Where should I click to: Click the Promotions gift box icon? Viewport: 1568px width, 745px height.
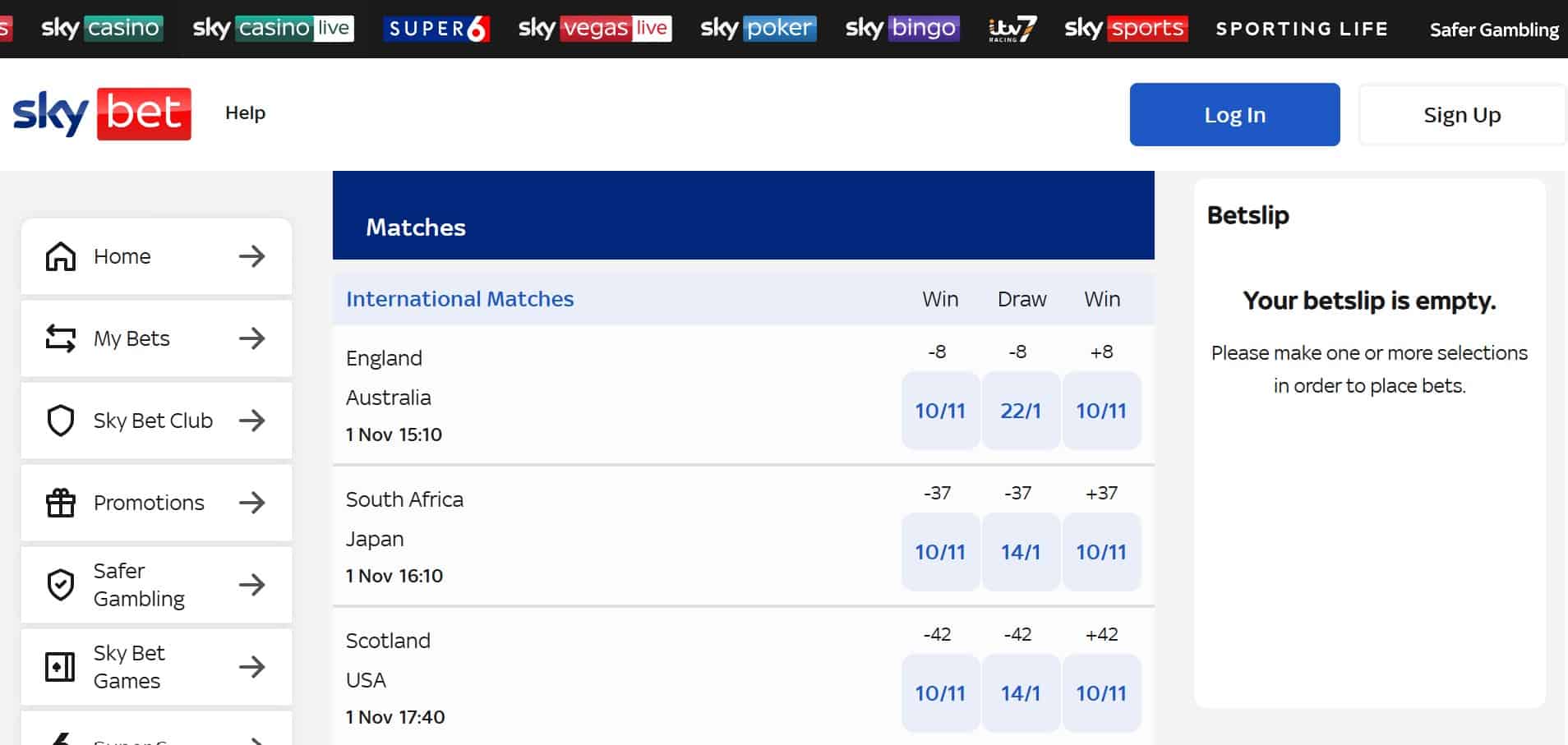pos(61,503)
